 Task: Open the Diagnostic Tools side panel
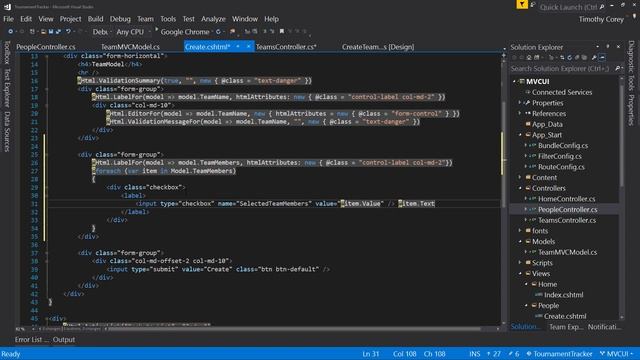pyautogui.click(x=631, y=65)
